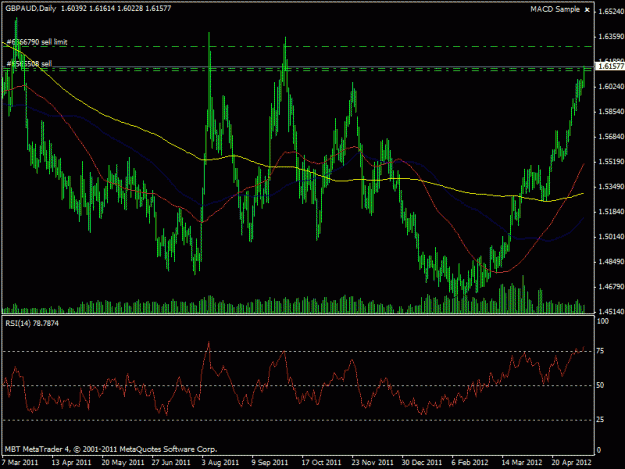Click the 7 Mar 2011 date label
625x469 pixels.
pyautogui.click(x=20, y=463)
